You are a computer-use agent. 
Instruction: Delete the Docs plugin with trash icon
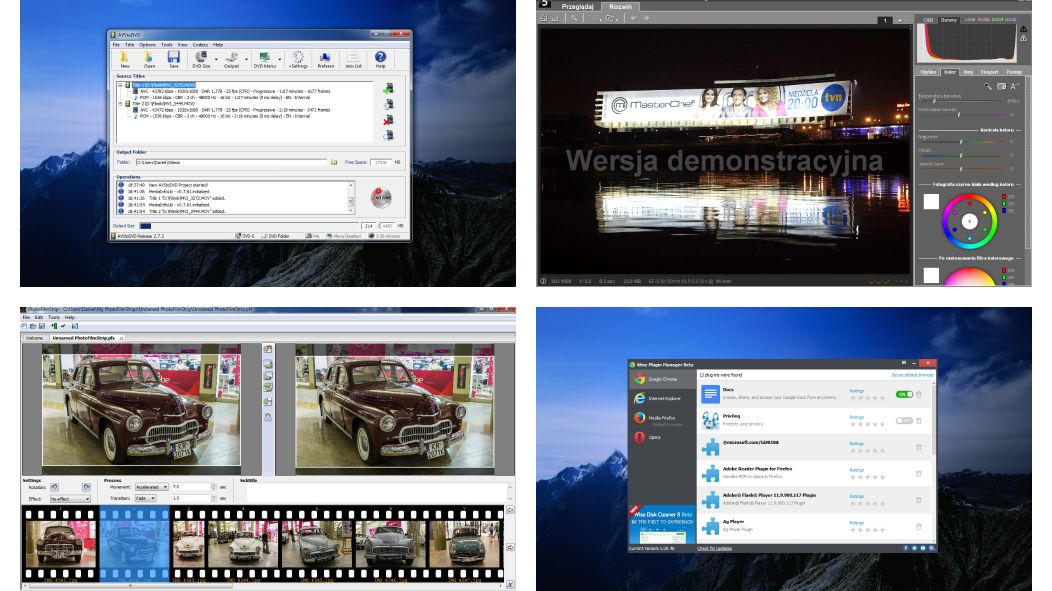point(919,394)
